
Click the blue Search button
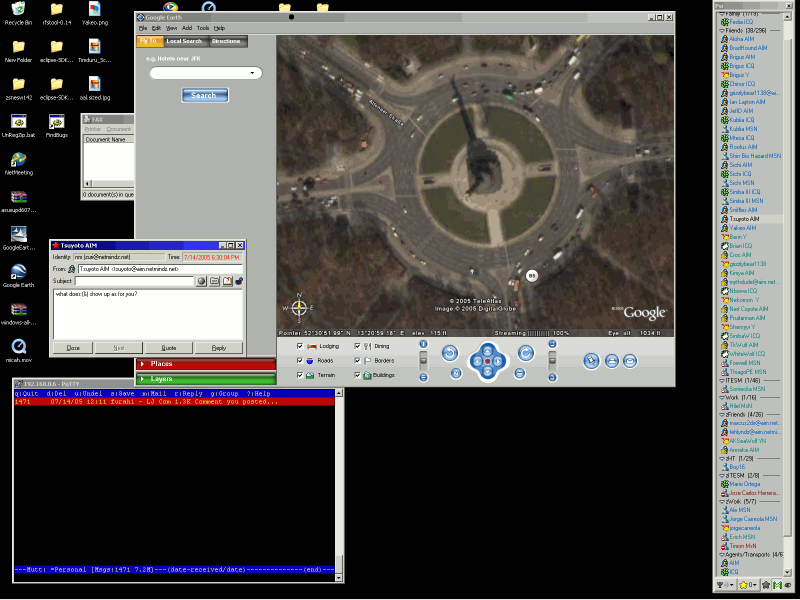point(205,96)
